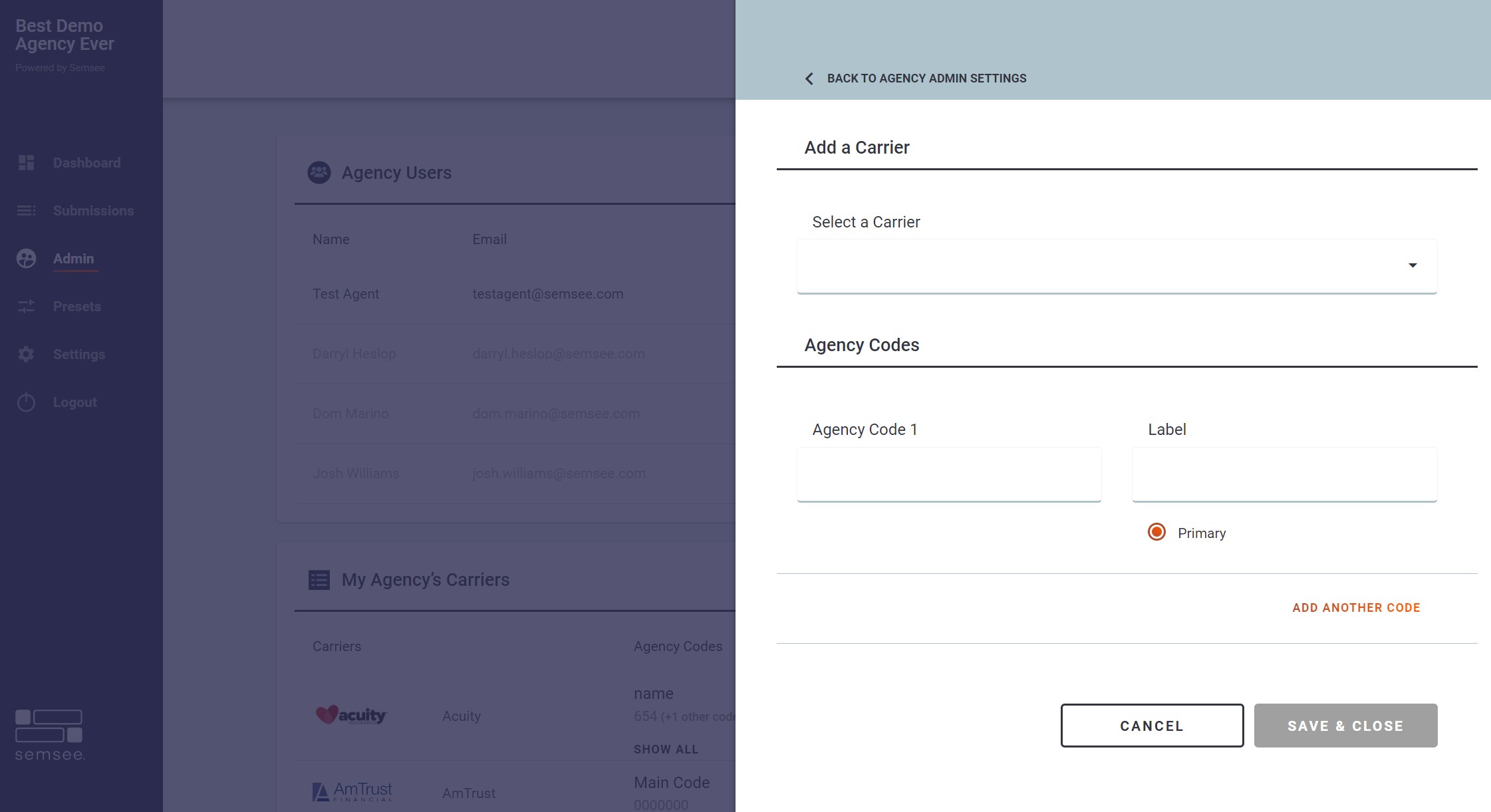Click the Email column header
Image resolution: width=1491 pixels, height=812 pixels.
[x=489, y=239]
